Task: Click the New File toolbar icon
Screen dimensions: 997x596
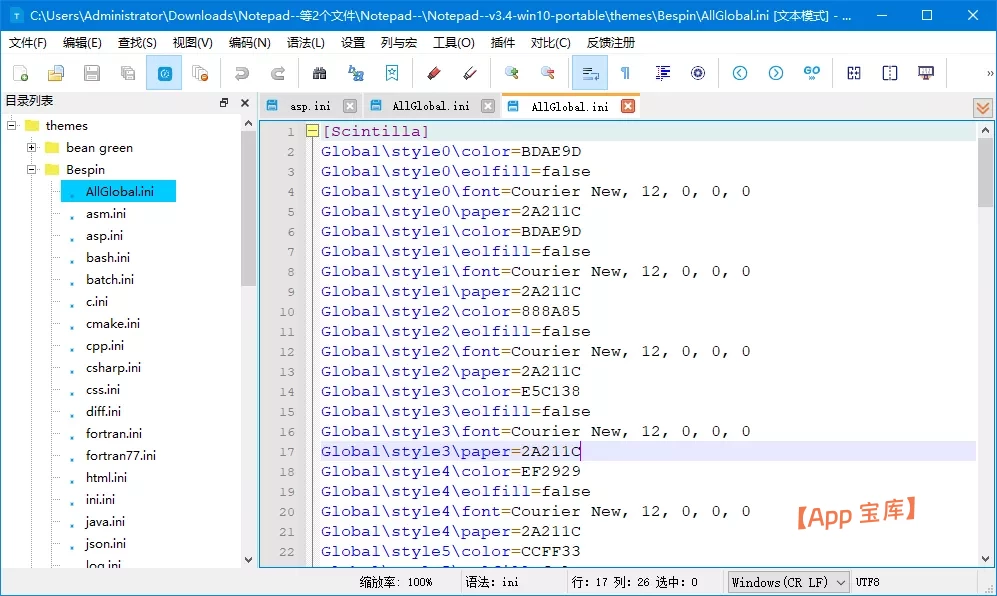Action: click(20, 73)
